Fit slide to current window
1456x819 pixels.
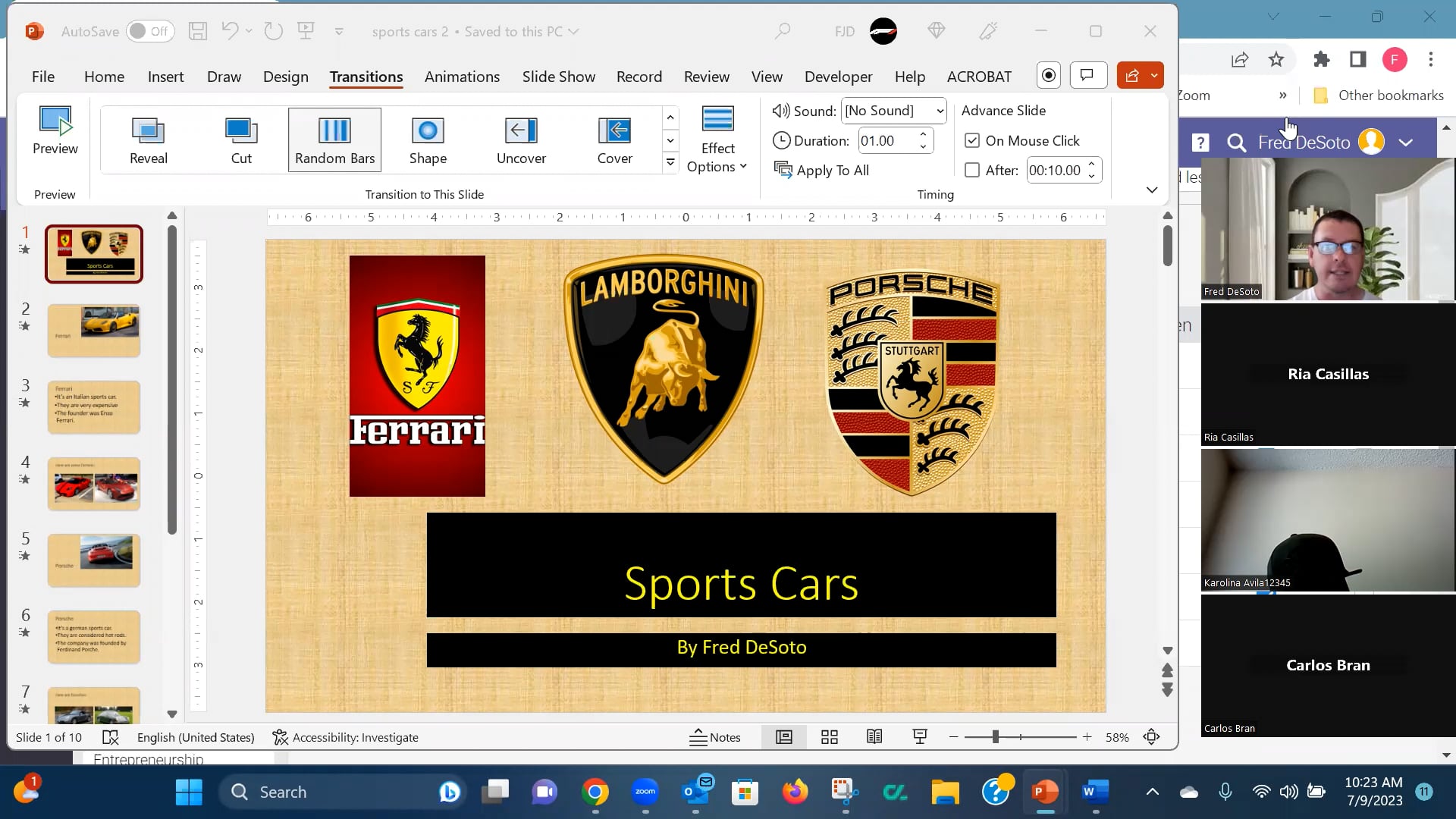[x=1151, y=737]
